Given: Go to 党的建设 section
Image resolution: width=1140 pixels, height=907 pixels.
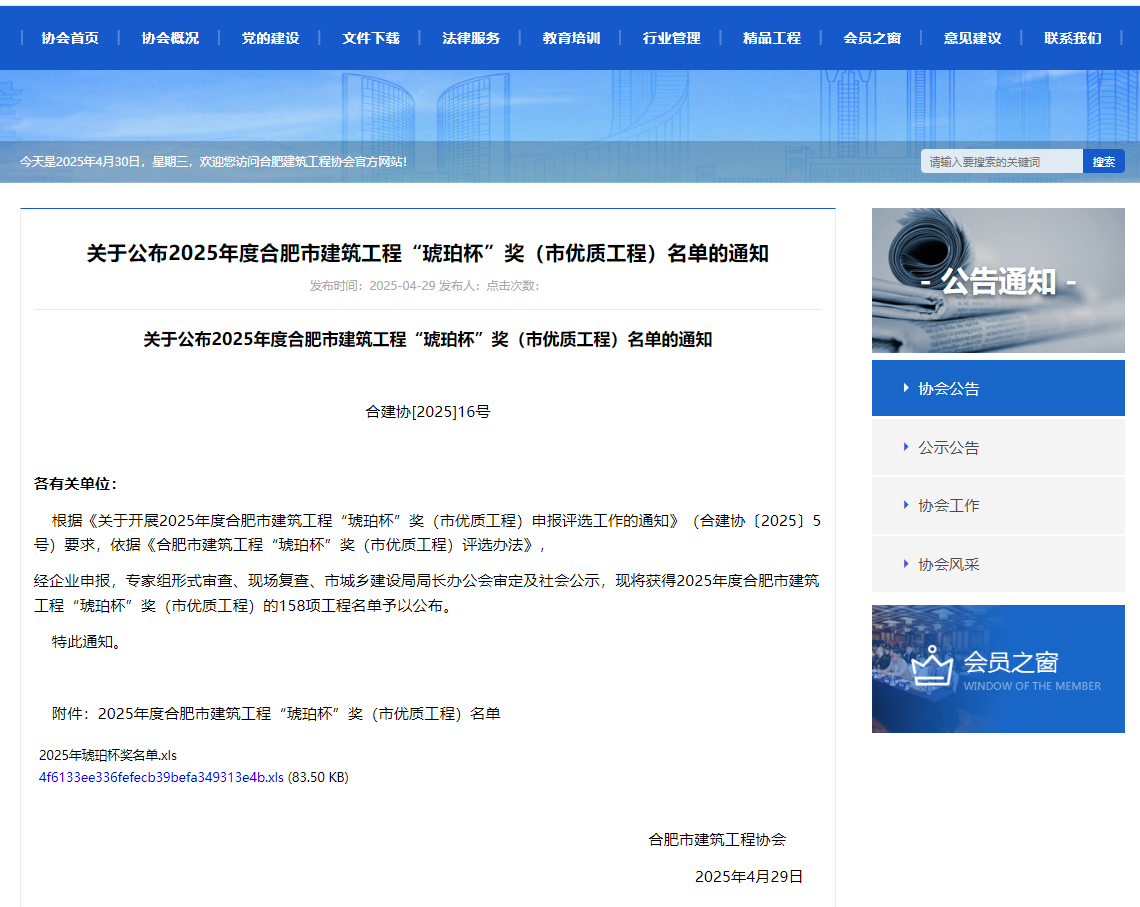Looking at the screenshot, I should pos(270,38).
